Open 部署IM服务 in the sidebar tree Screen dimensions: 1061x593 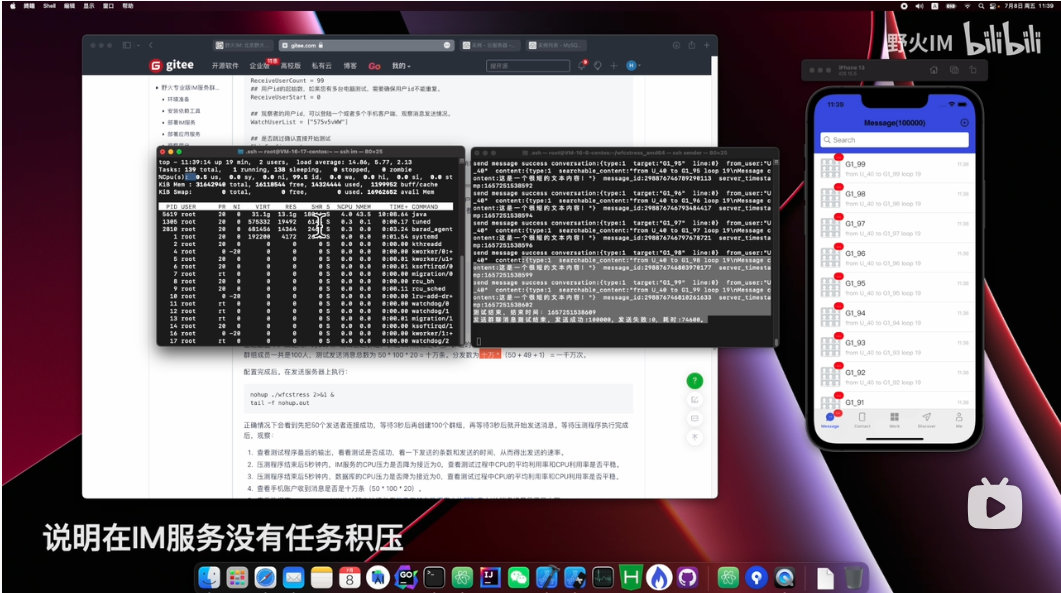(181, 123)
